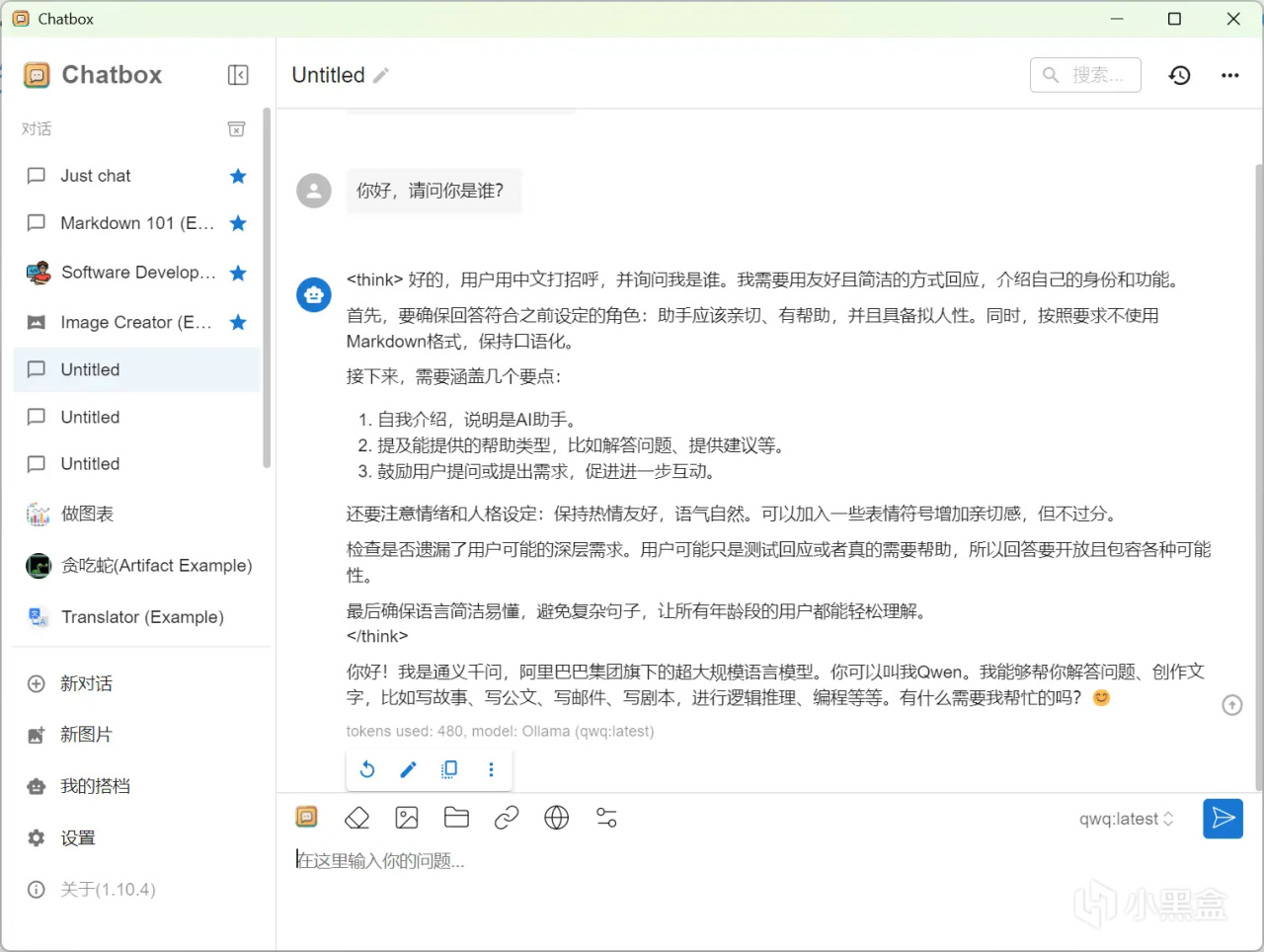
Task: Clear context with the eraser icon
Action: coord(356,818)
